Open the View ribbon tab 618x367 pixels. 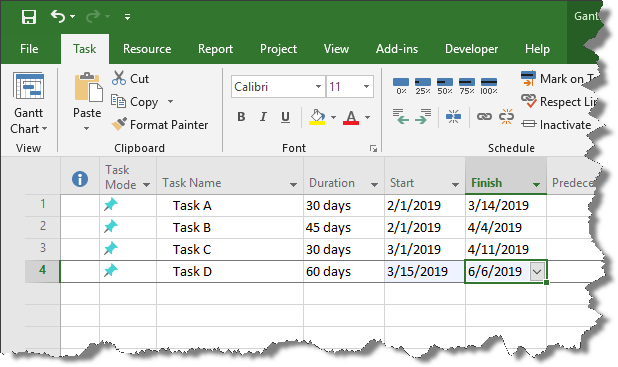tap(336, 49)
